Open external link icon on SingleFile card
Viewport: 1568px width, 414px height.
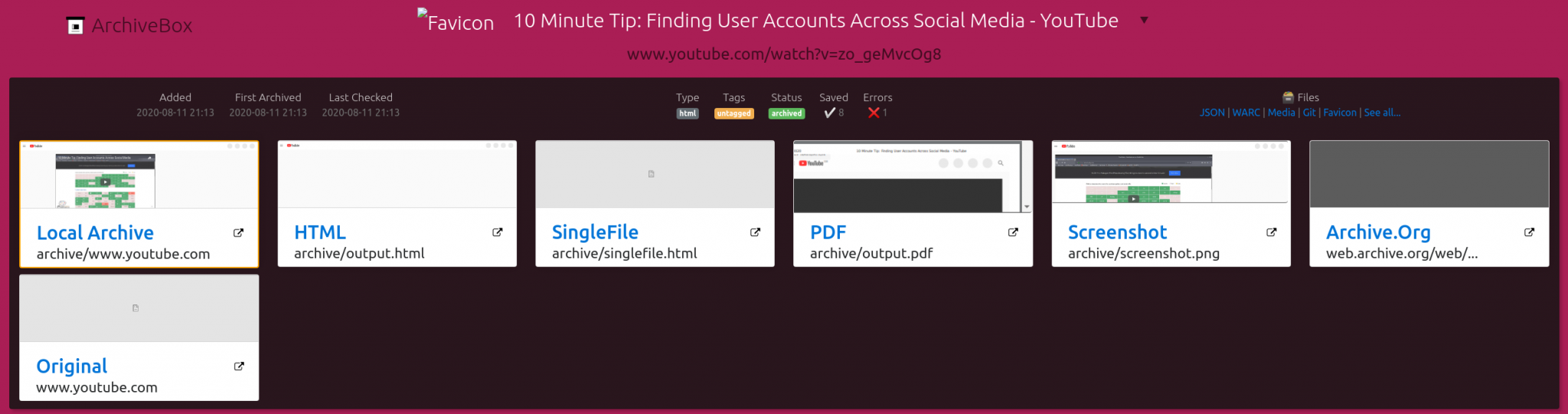pos(756,232)
